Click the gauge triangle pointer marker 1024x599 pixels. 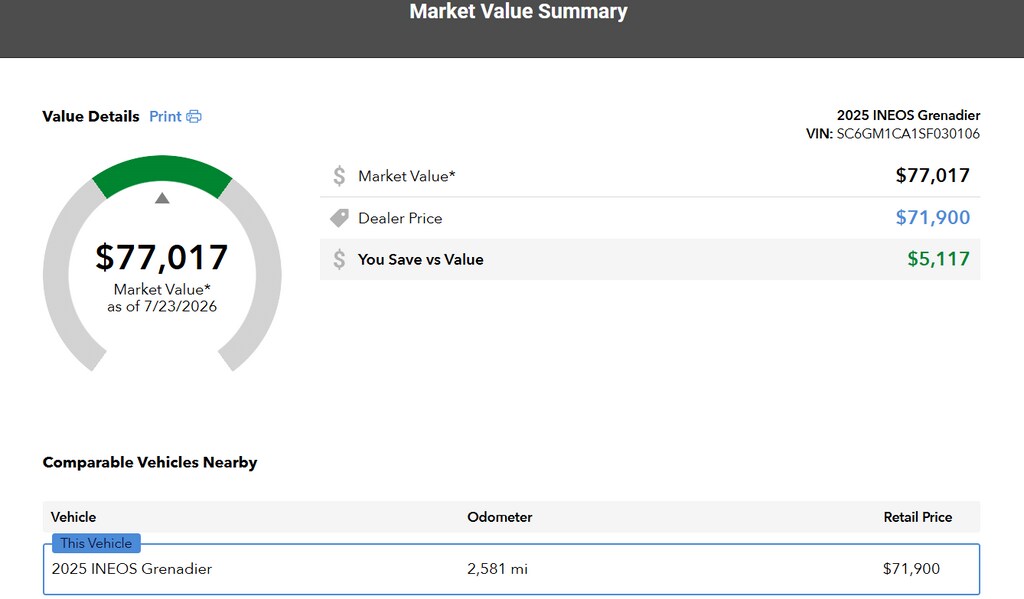162,198
